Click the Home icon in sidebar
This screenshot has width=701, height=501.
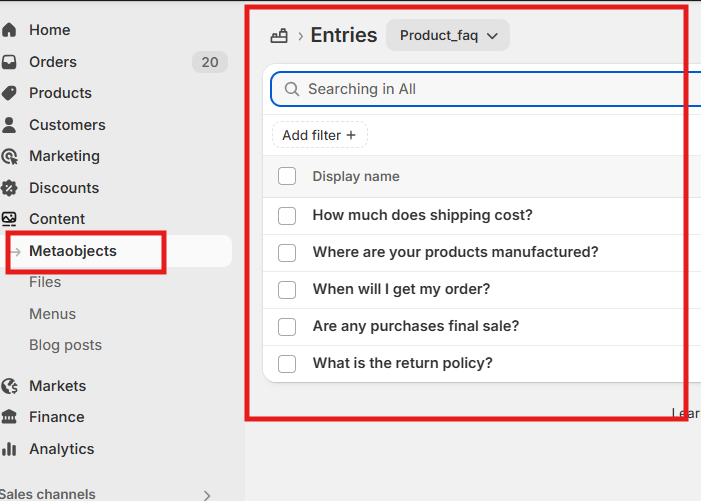9,30
